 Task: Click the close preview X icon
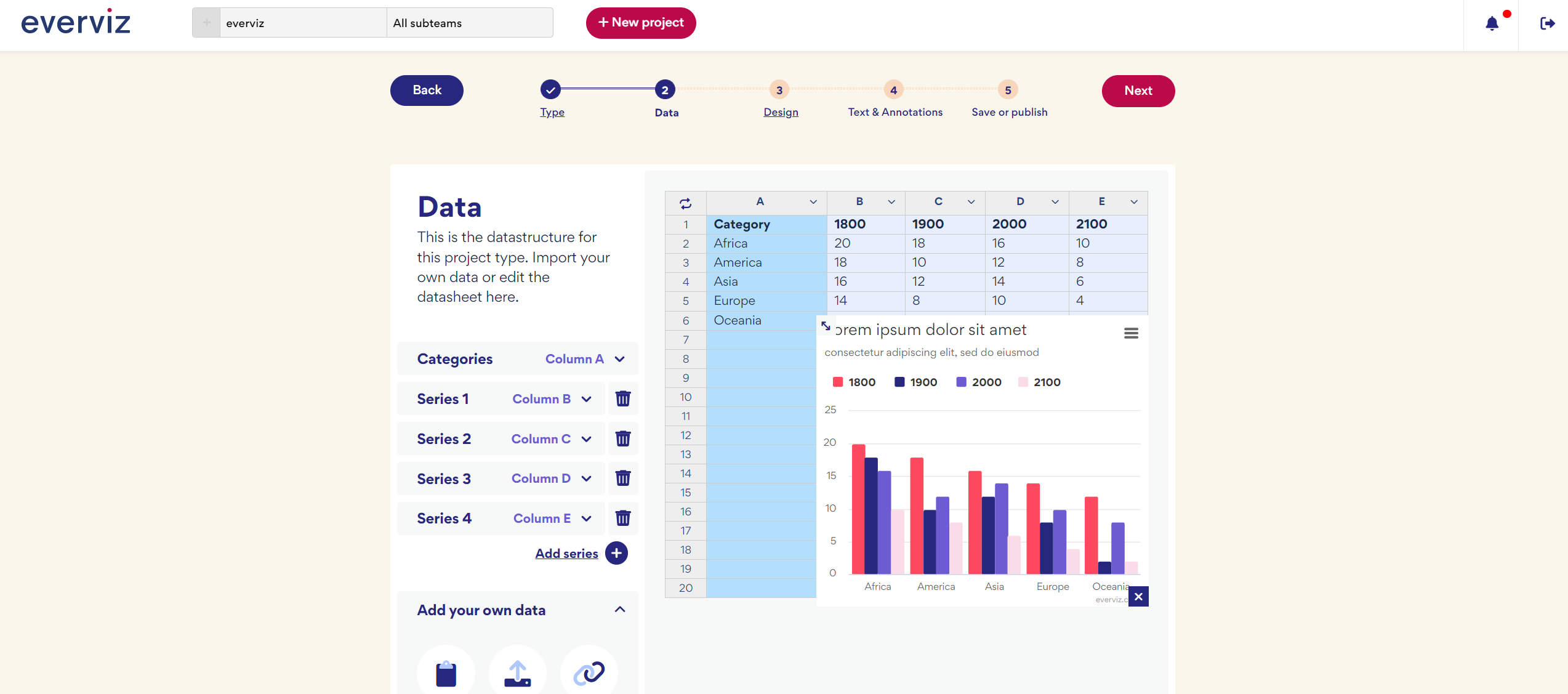[x=1139, y=596]
